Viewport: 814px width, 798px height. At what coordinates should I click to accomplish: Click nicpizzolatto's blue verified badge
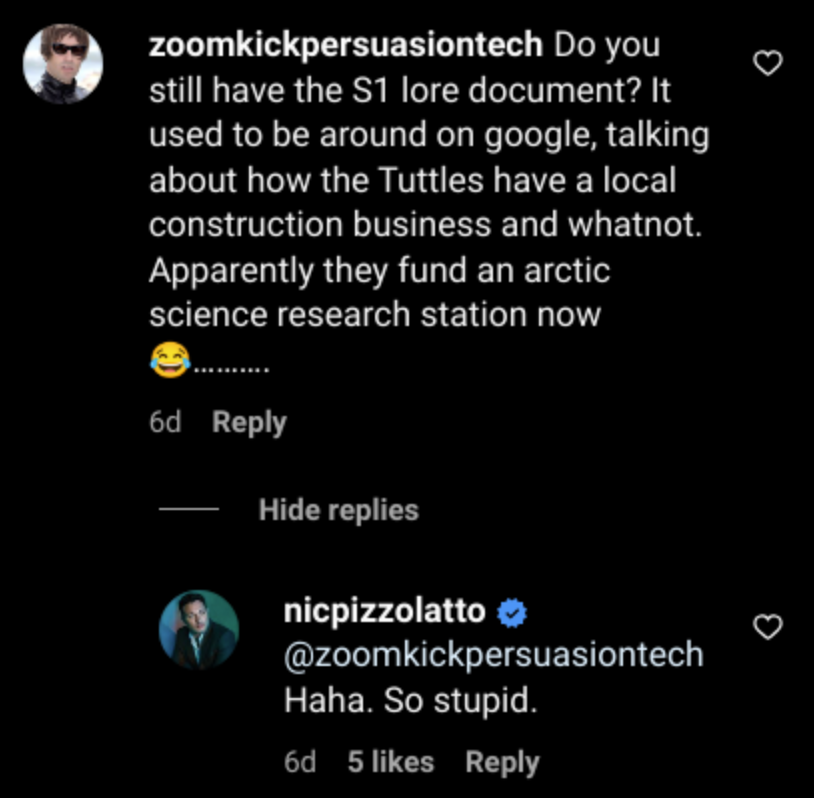point(512,611)
